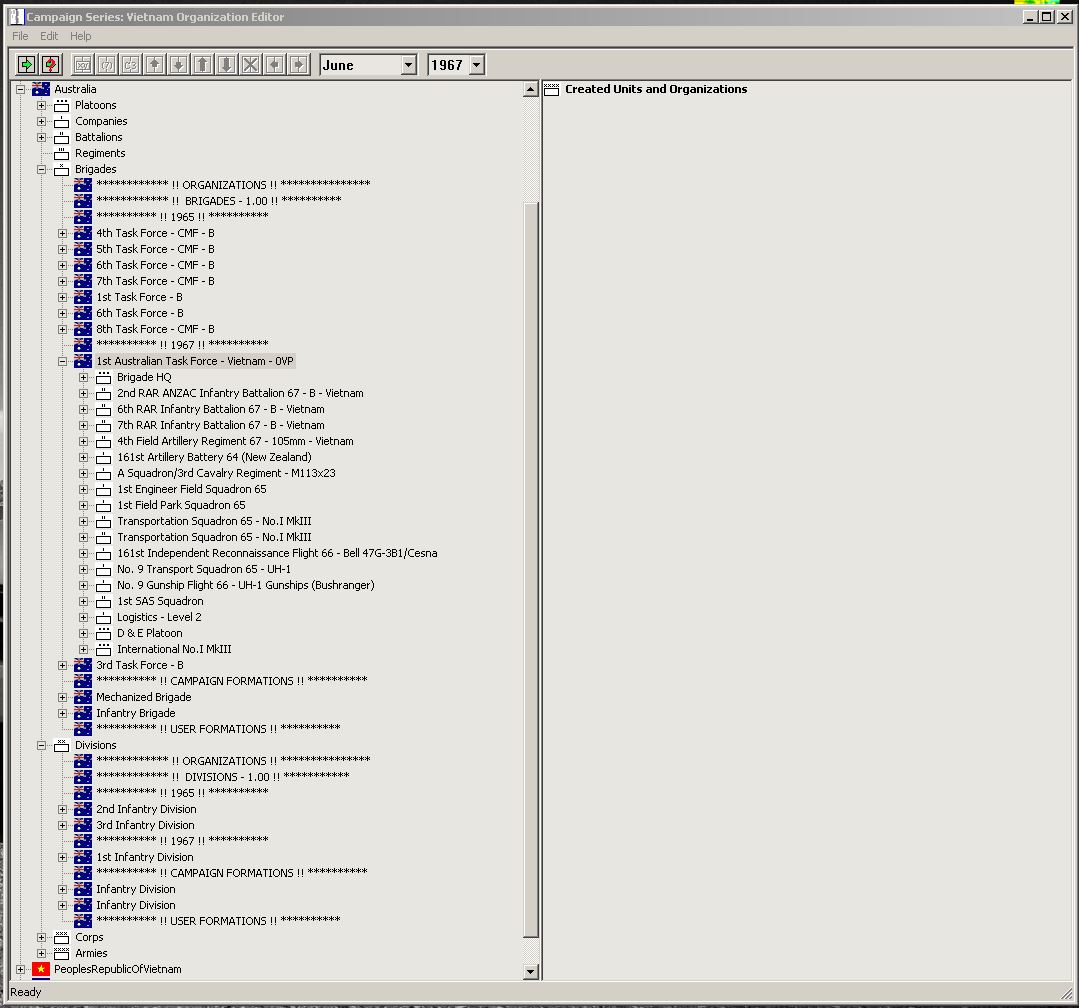The image size is (1079, 1008).
Task: Expand the 1st SAS Squadron node
Action: [x=83, y=601]
